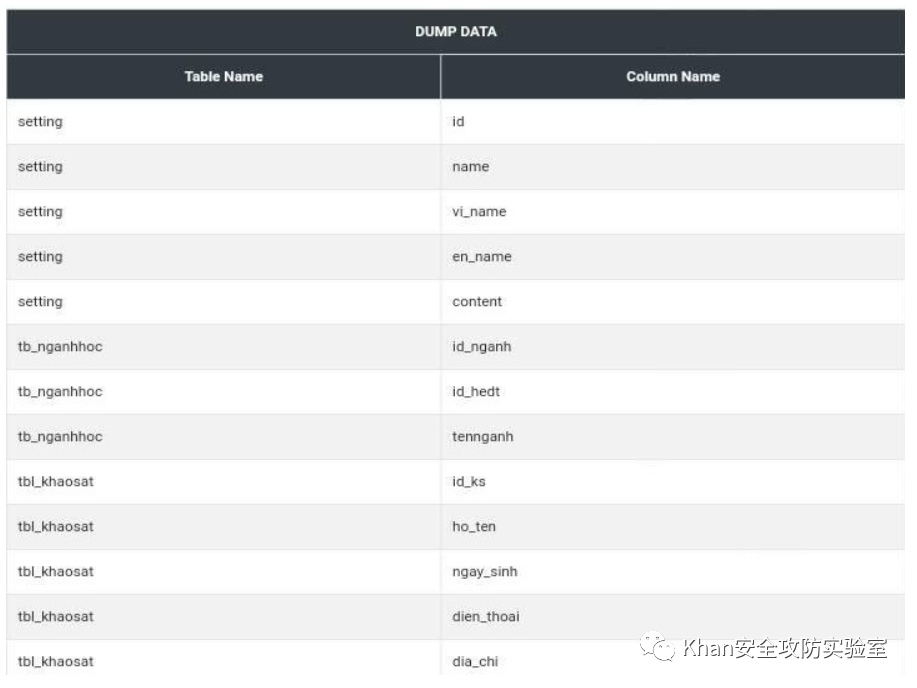Select the setting content cell

coord(477,302)
